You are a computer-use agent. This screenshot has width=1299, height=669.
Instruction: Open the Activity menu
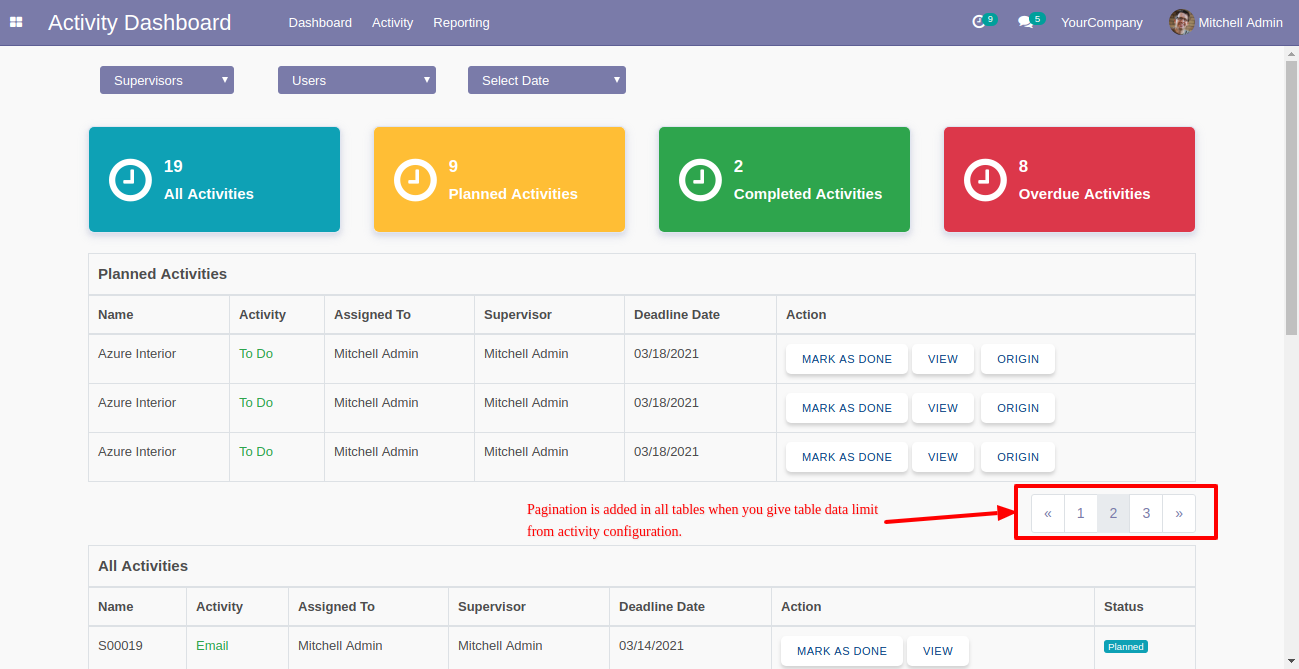392,22
